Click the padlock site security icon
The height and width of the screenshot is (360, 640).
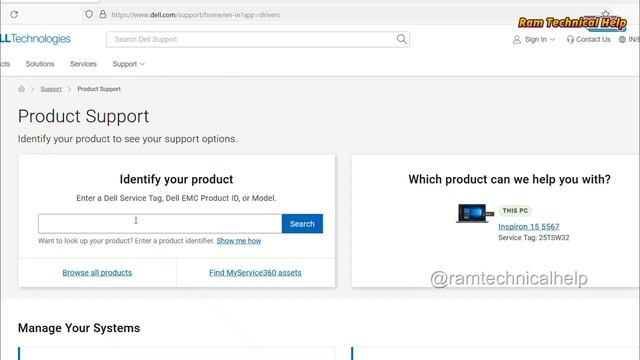103,14
